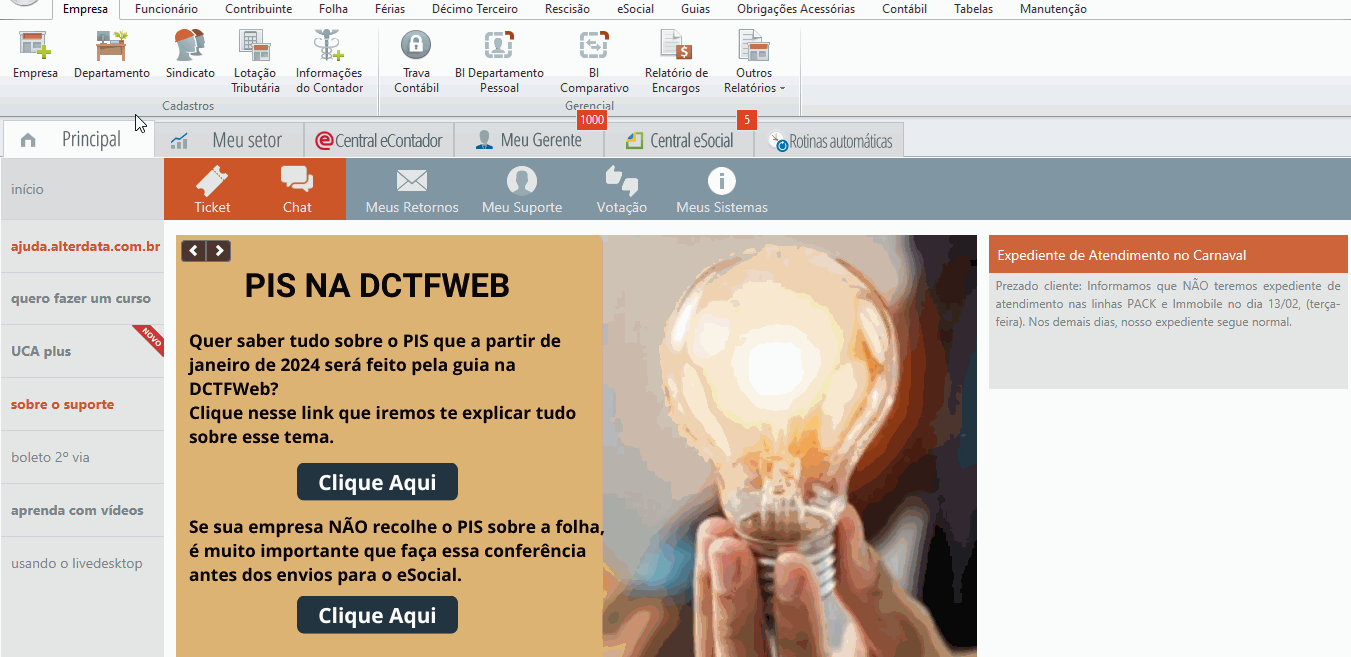This screenshot has height=657, width=1351.
Task: Switch to the Central eContador tab
Action: click(x=378, y=140)
